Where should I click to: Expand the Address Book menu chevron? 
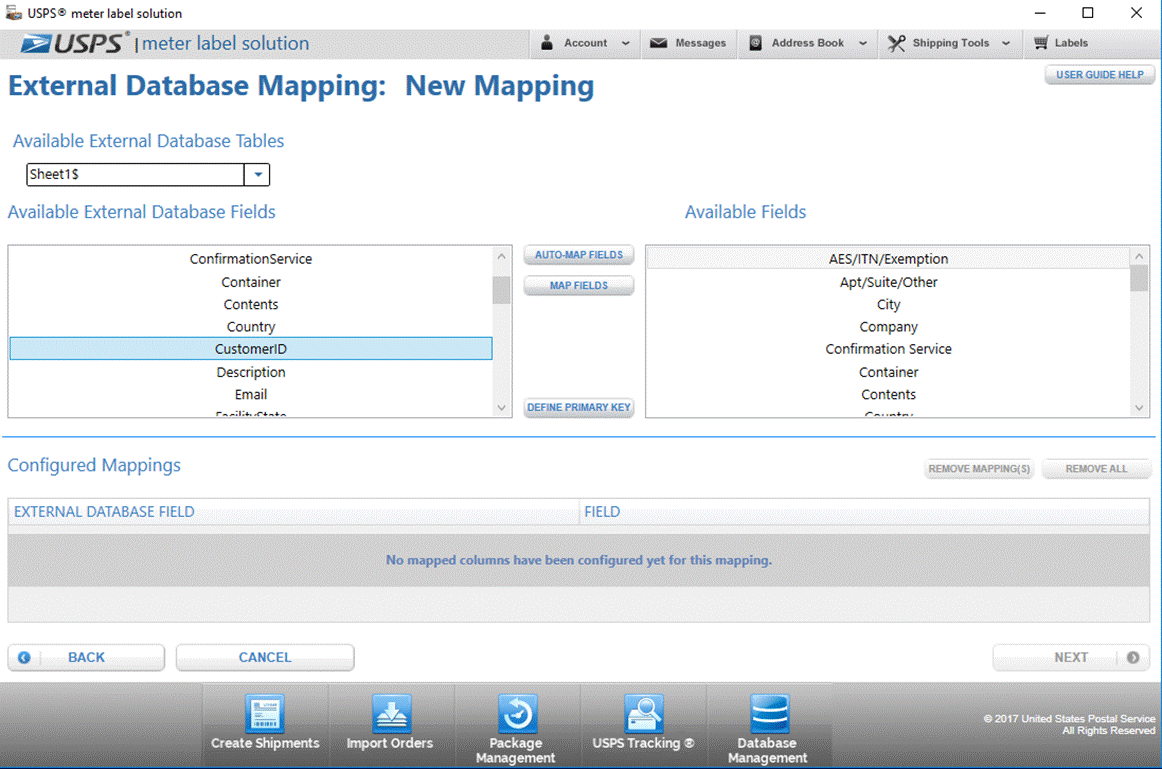click(x=863, y=44)
